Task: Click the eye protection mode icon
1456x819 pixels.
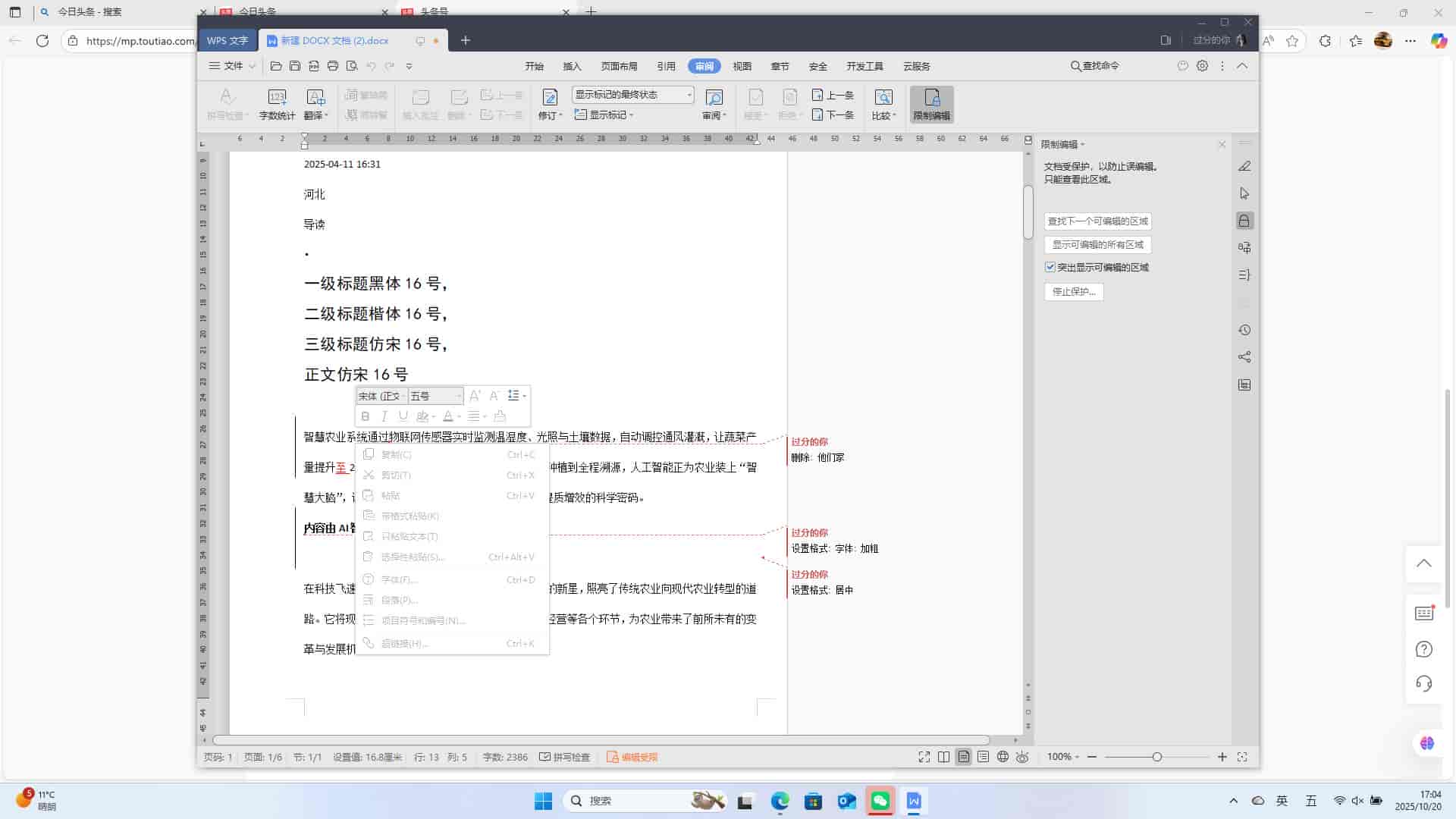Action: pyautogui.click(x=1022, y=757)
